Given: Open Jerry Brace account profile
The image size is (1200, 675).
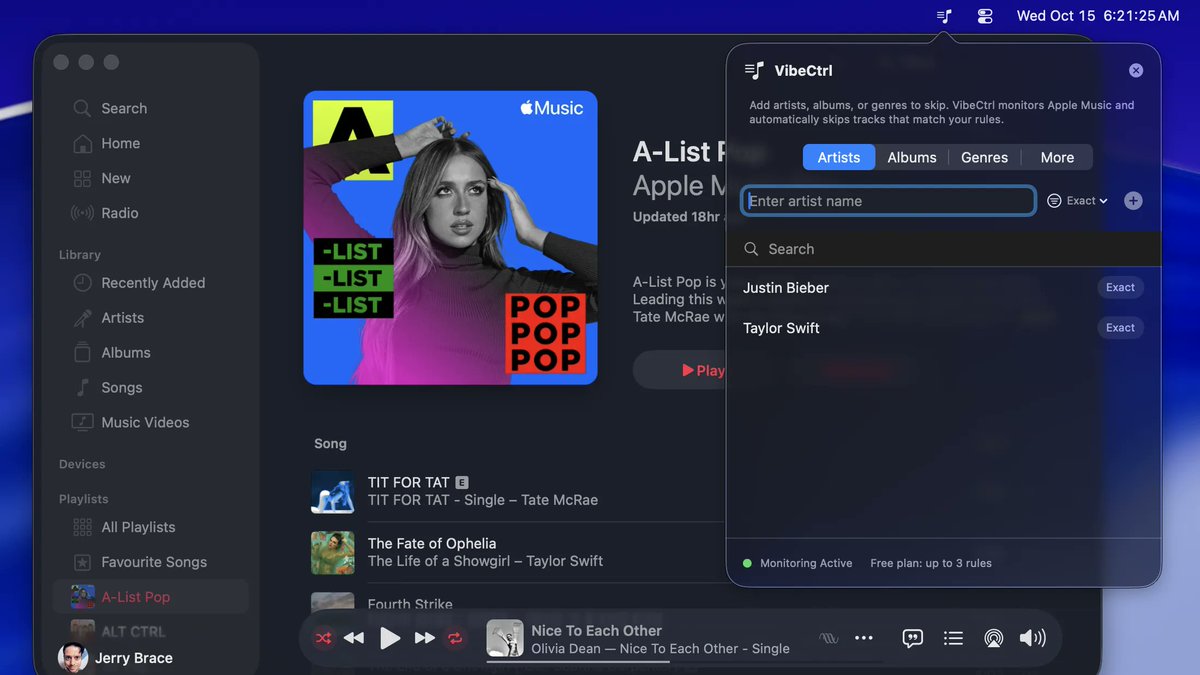Looking at the screenshot, I should click(x=116, y=658).
